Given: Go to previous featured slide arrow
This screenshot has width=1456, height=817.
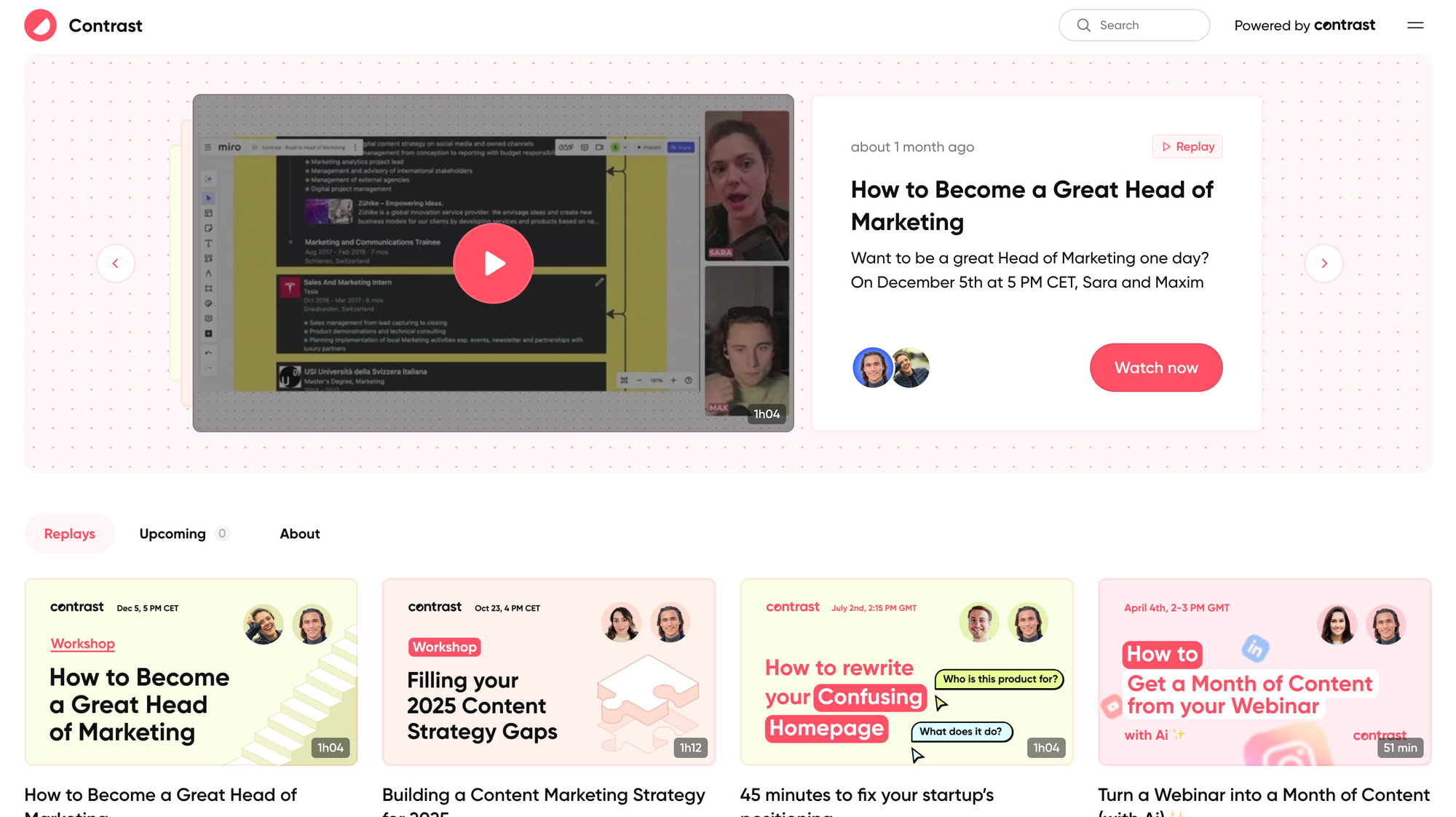Looking at the screenshot, I should pyautogui.click(x=115, y=263).
